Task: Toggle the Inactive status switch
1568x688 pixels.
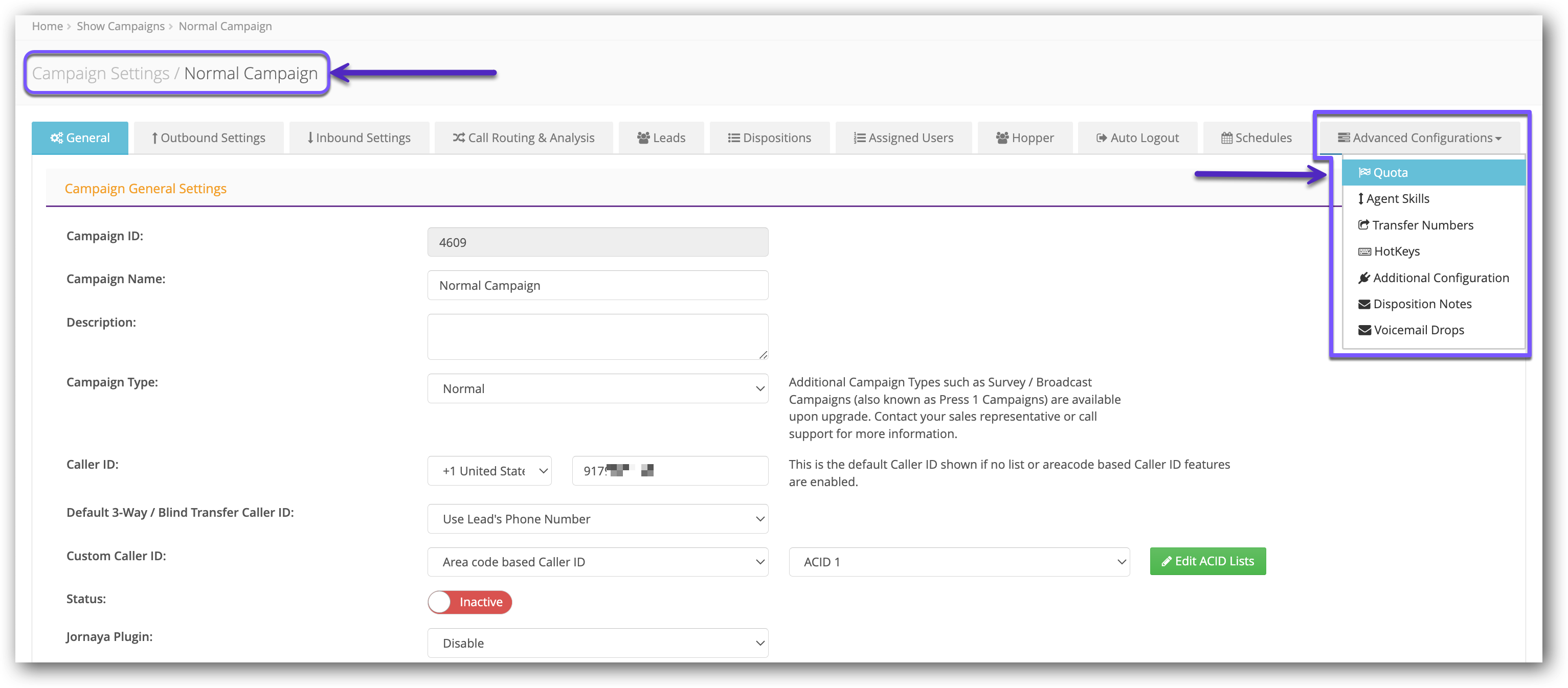Action: (x=469, y=602)
